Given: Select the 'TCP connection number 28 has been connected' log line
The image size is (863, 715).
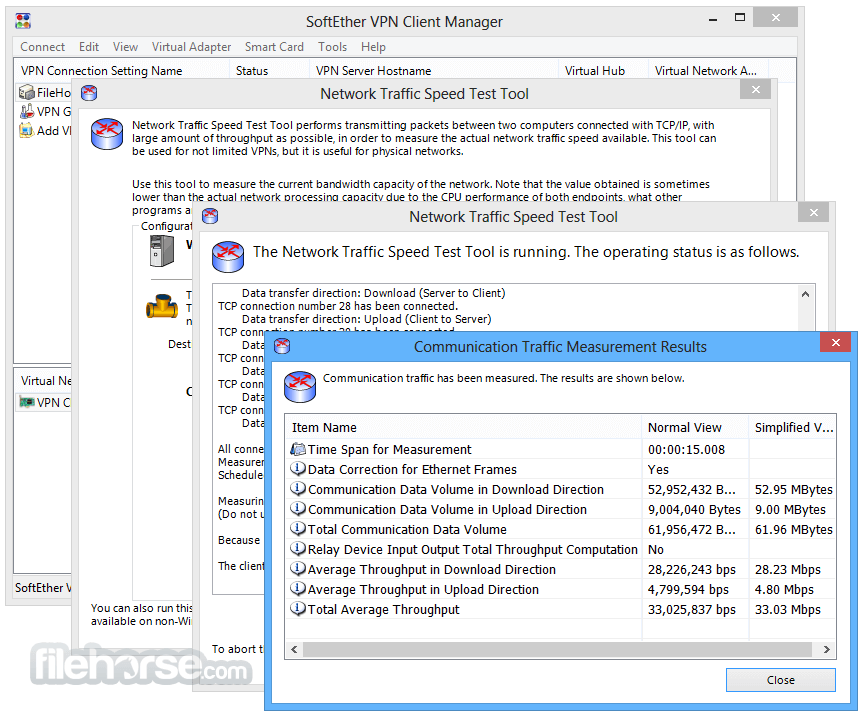Looking at the screenshot, I should pyautogui.click(x=338, y=306).
